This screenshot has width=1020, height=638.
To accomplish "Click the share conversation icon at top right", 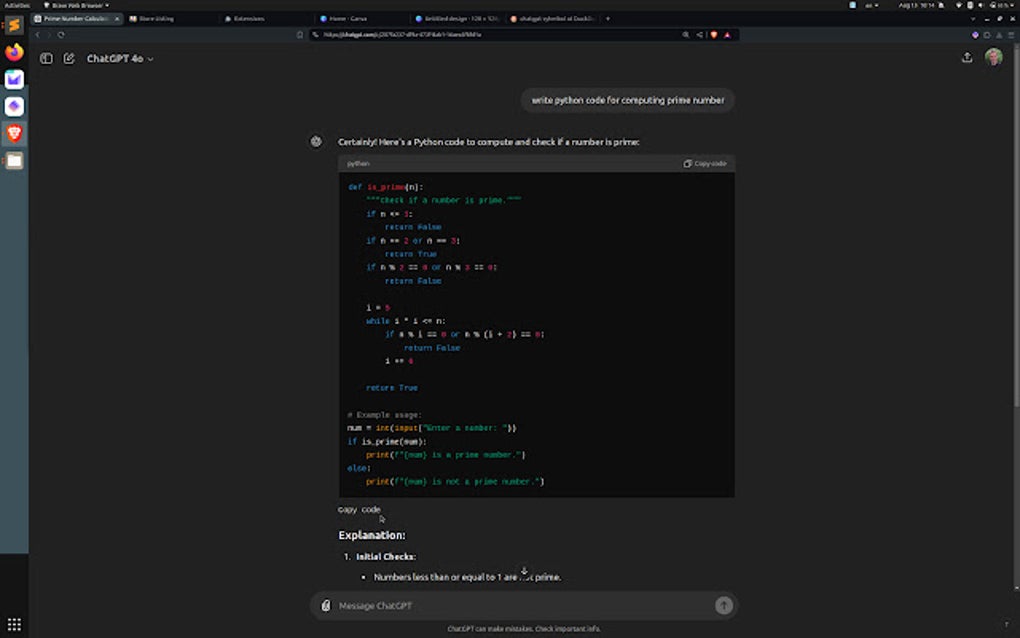I will [x=966, y=57].
